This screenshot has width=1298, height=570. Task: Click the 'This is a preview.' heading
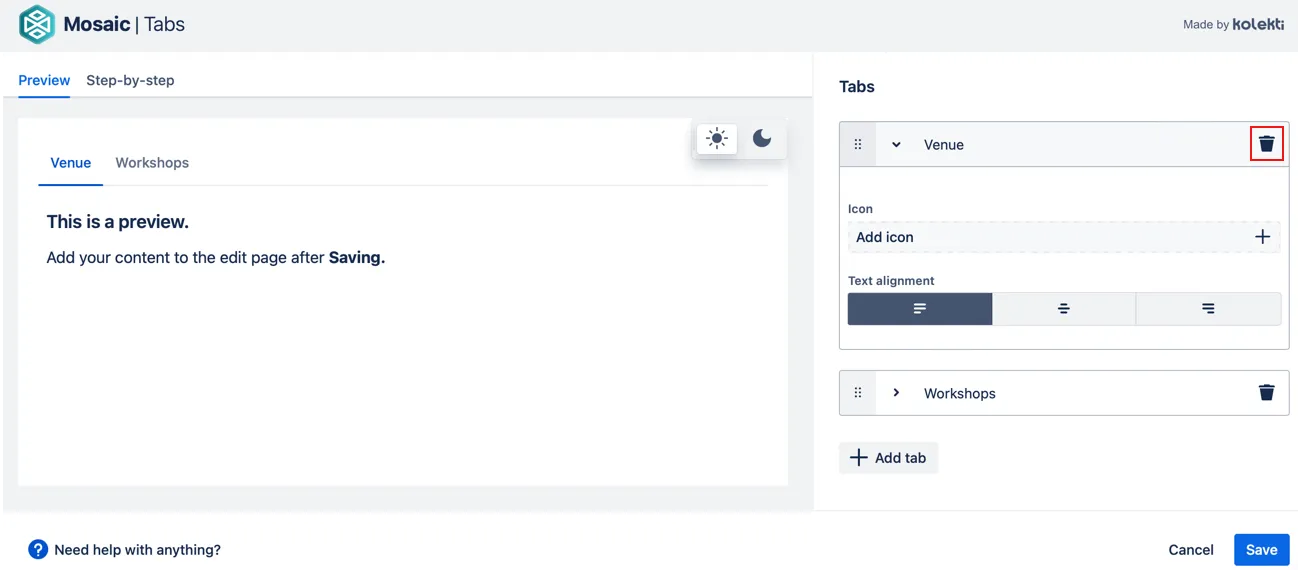coord(118,222)
